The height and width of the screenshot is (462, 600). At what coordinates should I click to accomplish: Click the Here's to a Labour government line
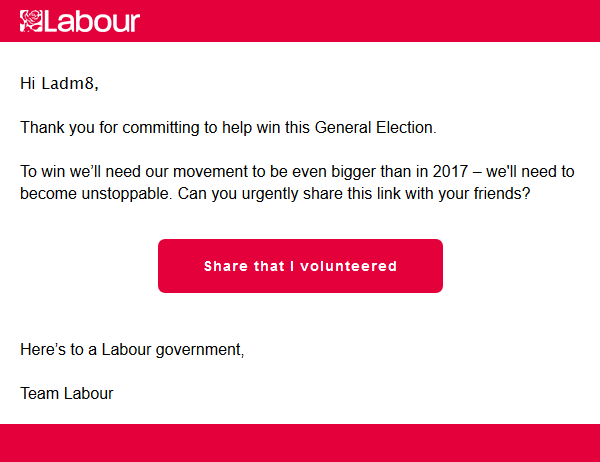(x=132, y=350)
